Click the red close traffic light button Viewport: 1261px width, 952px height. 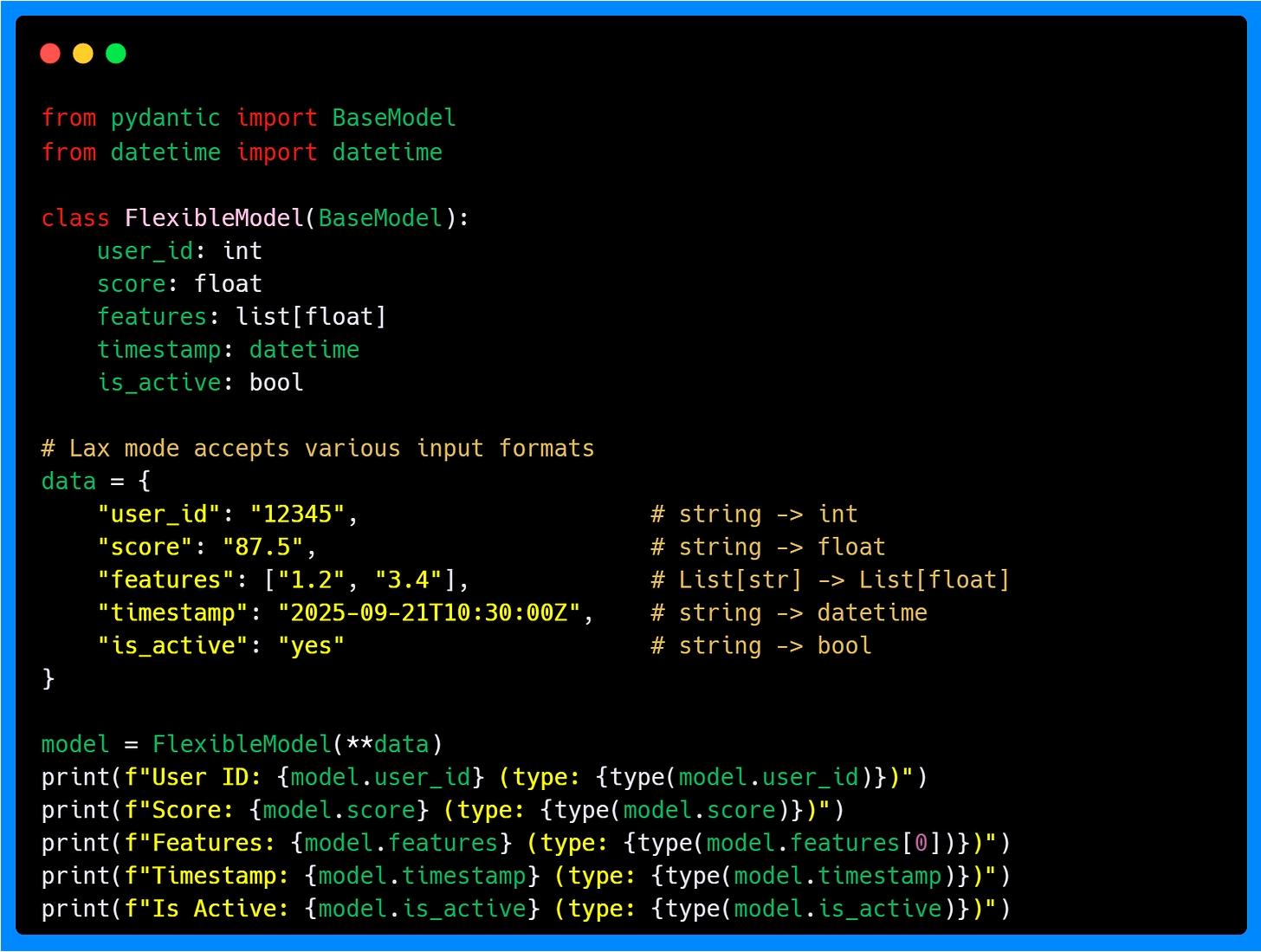tap(49, 53)
